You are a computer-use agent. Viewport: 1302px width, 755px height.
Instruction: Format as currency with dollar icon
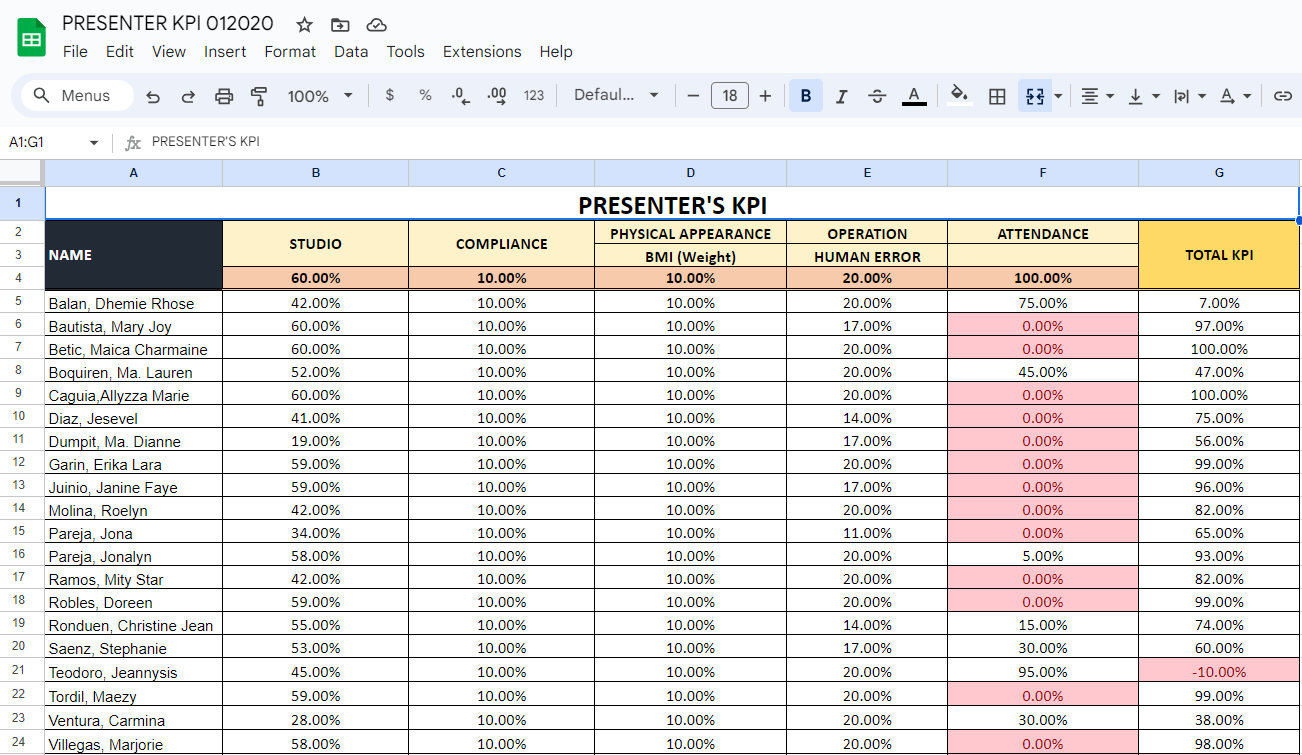(389, 96)
